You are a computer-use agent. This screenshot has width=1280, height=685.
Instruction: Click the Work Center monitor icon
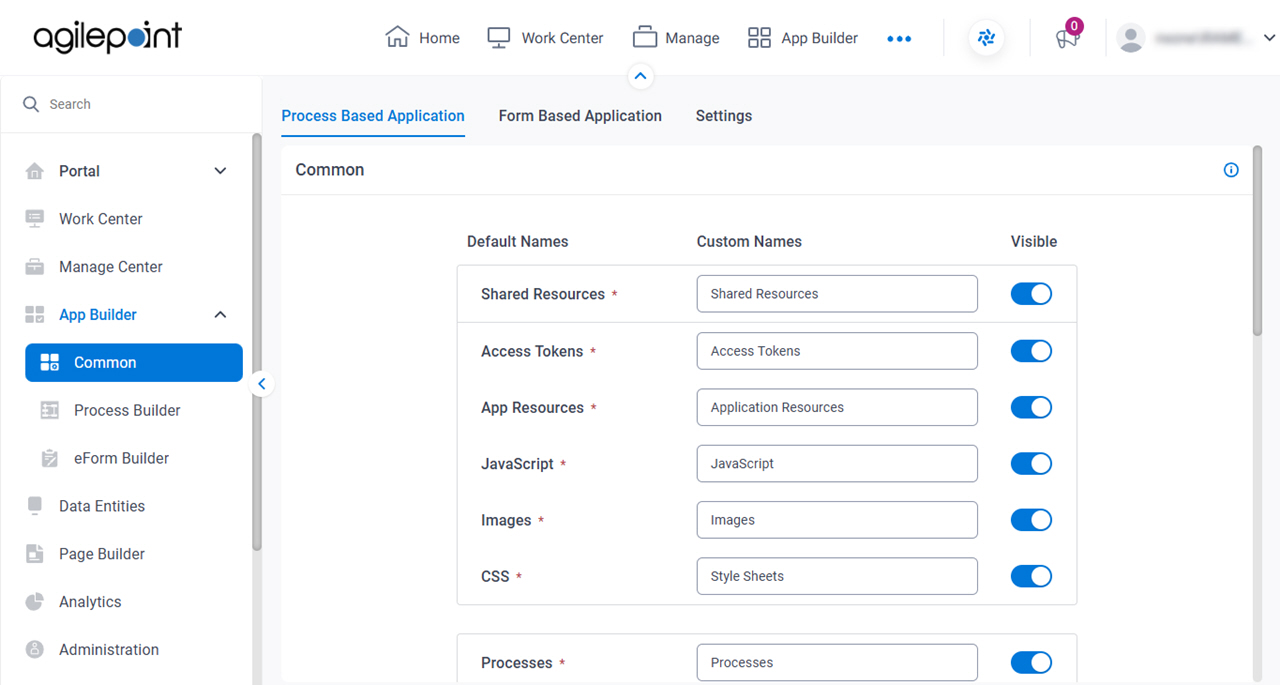(499, 38)
